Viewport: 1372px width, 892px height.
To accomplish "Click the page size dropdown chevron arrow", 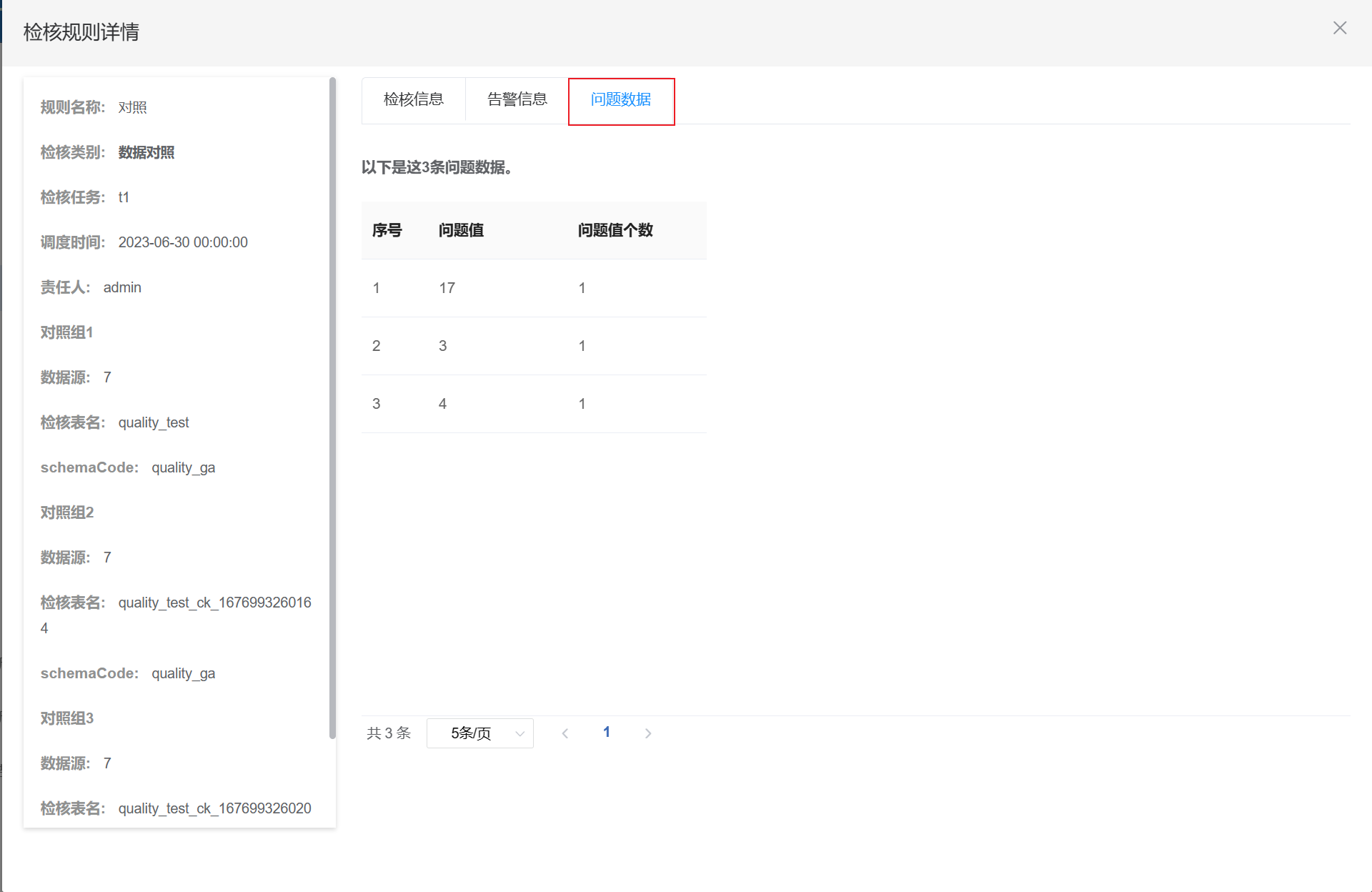I will click(520, 733).
